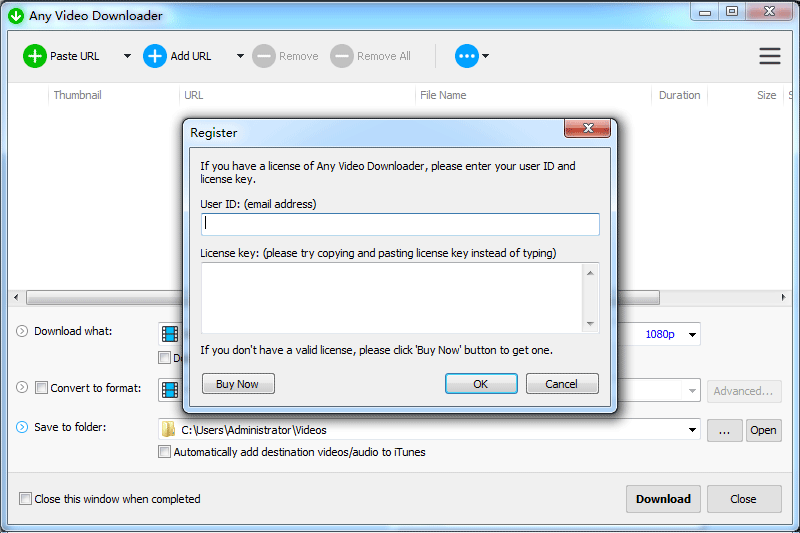This screenshot has width=800, height=533.
Task: Check Close this window when completed
Action: point(25,498)
